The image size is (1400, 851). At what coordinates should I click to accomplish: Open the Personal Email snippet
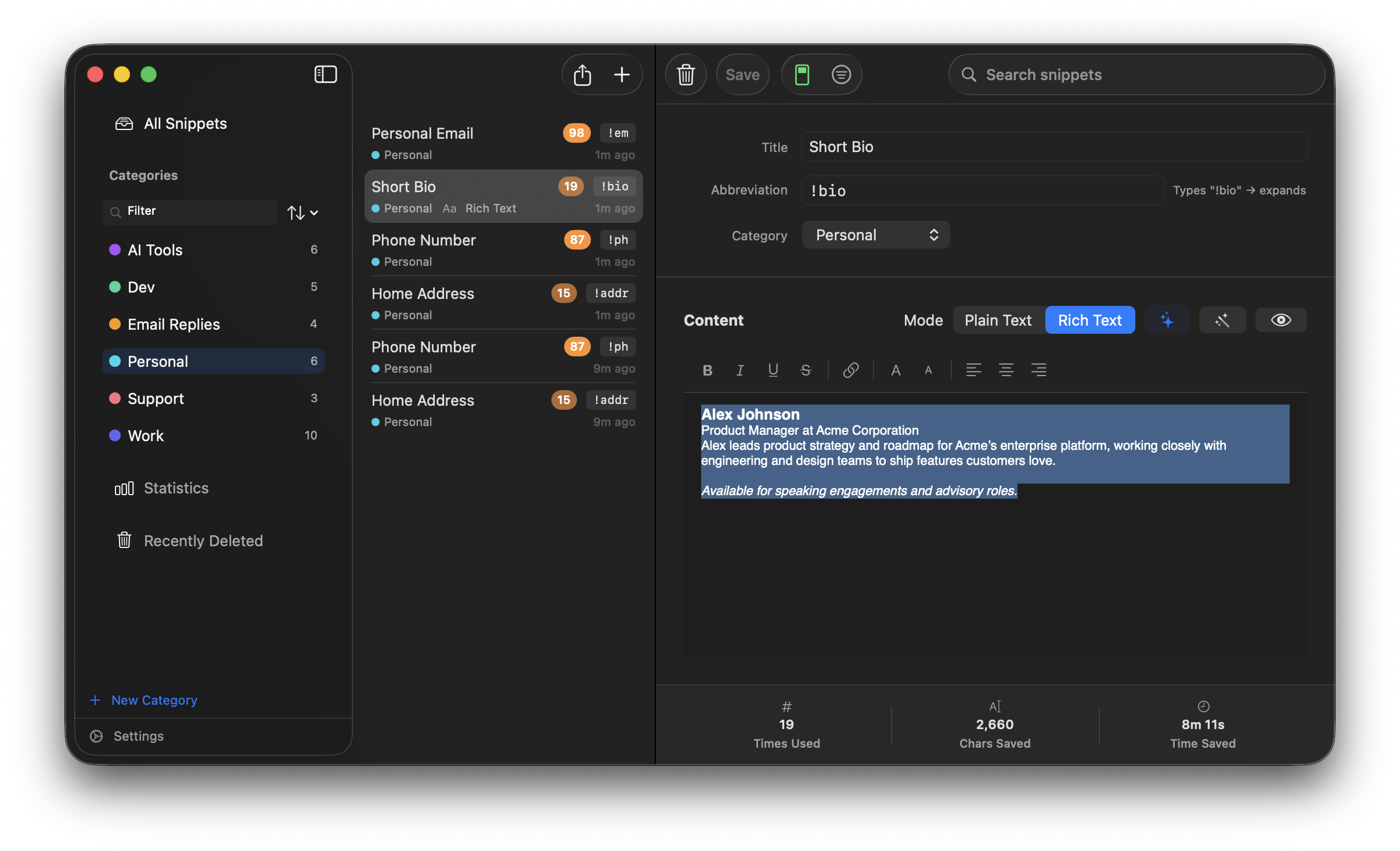(503, 143)
